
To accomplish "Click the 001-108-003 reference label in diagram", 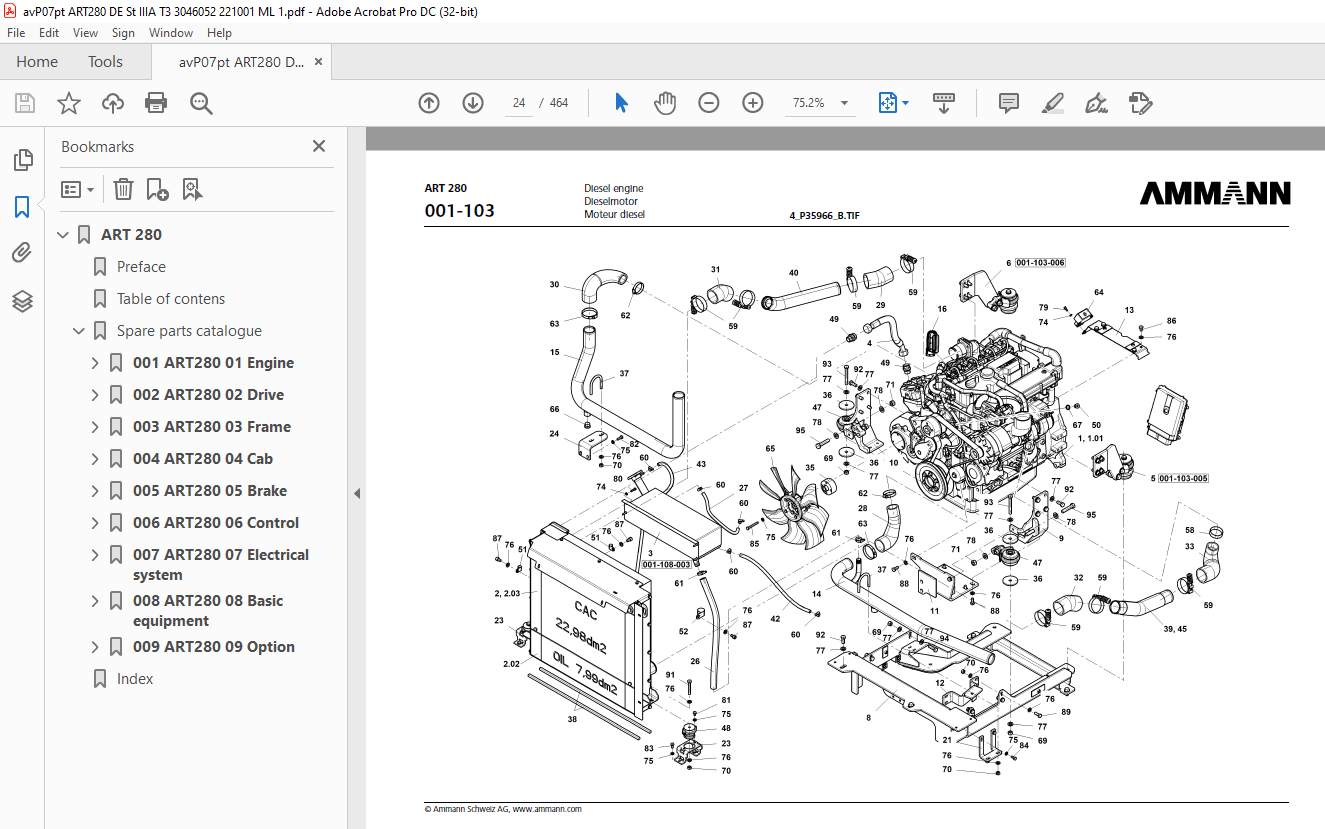I will [666, 565].
